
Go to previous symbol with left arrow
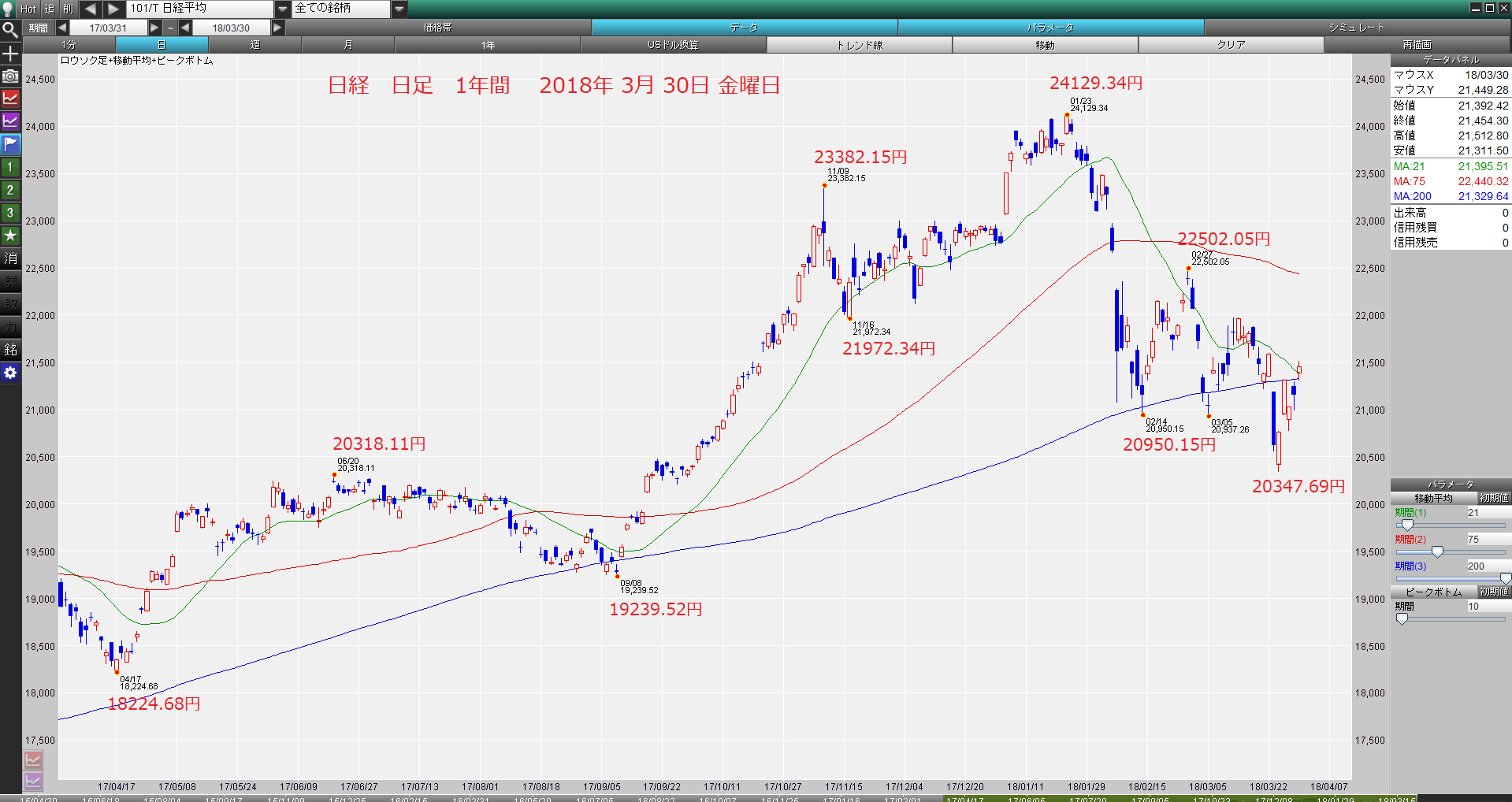[x=90, y=9]
